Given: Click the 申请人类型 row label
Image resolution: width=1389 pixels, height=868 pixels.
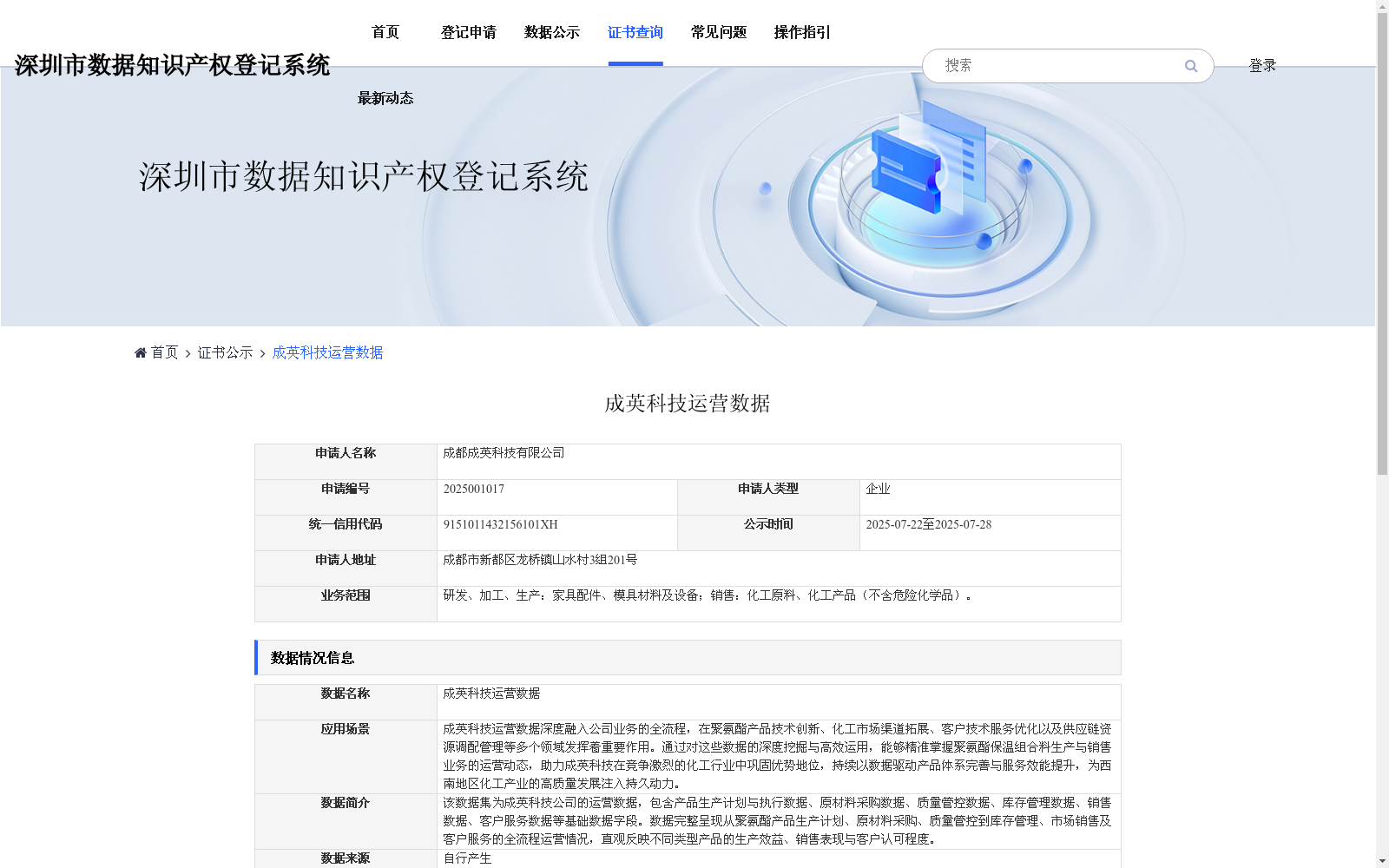Looking at the screenshot, I should (768, 489).
